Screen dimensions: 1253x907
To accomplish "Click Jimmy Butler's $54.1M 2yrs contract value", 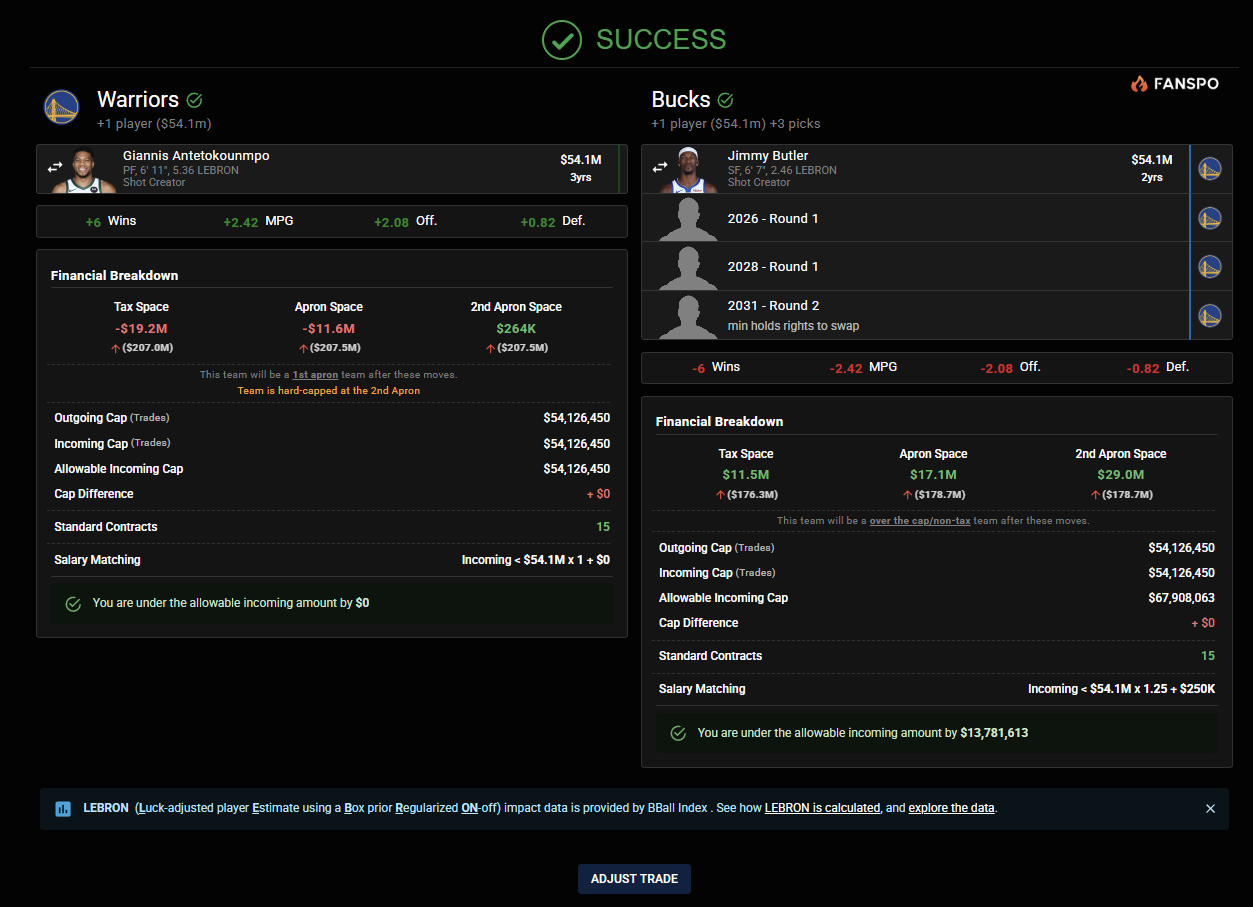I will click(x=1151, y=168).
